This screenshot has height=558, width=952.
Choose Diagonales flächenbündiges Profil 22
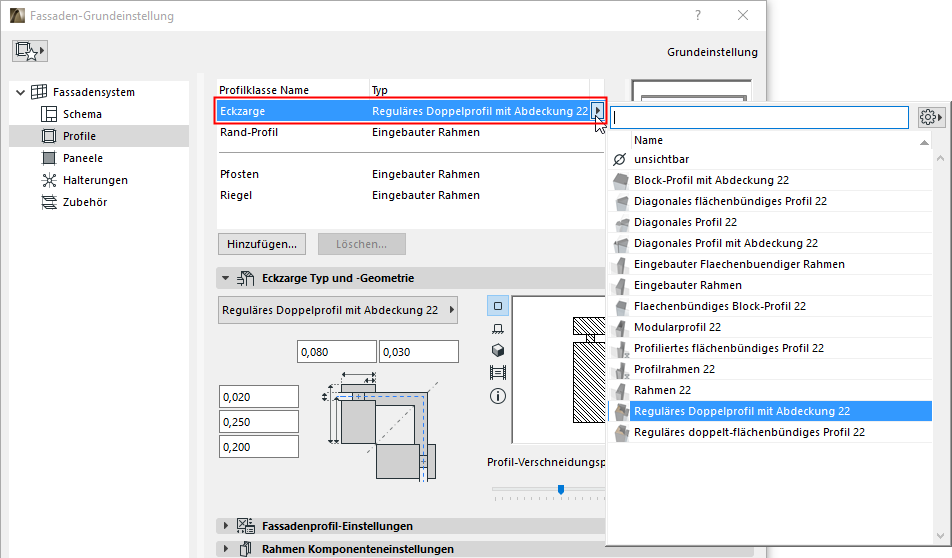[770, 201]
